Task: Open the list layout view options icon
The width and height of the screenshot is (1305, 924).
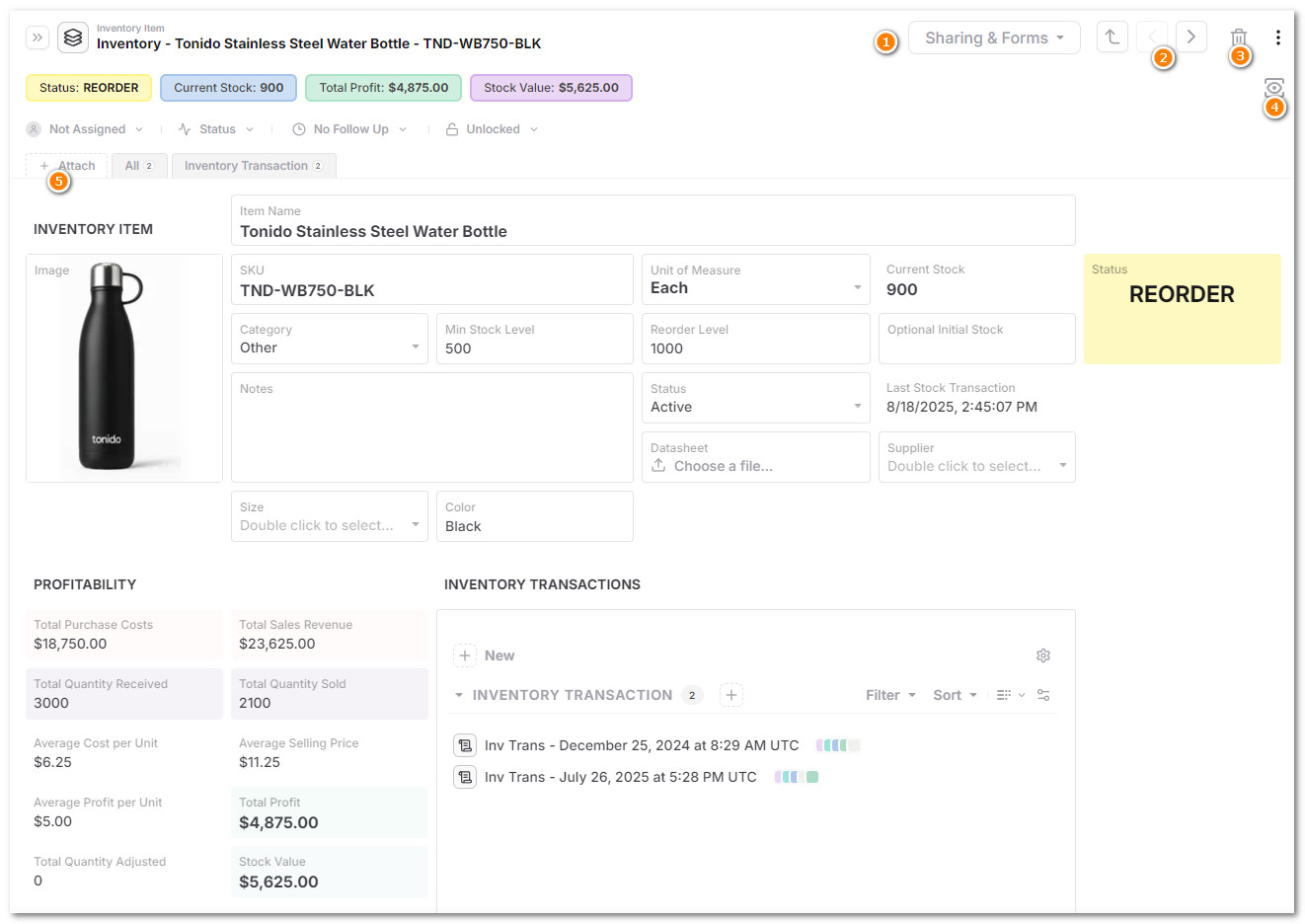Action: coord(1011,695)
